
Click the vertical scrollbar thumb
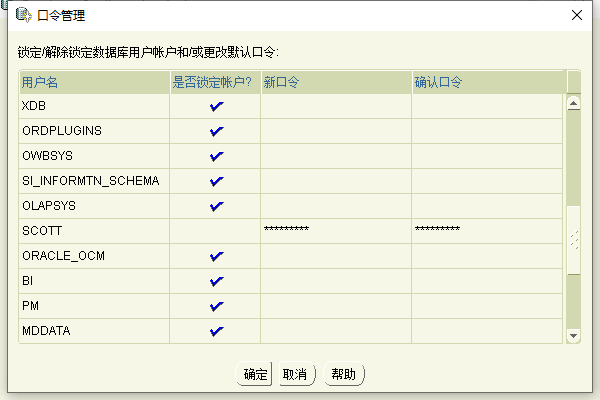coord(573,240)
